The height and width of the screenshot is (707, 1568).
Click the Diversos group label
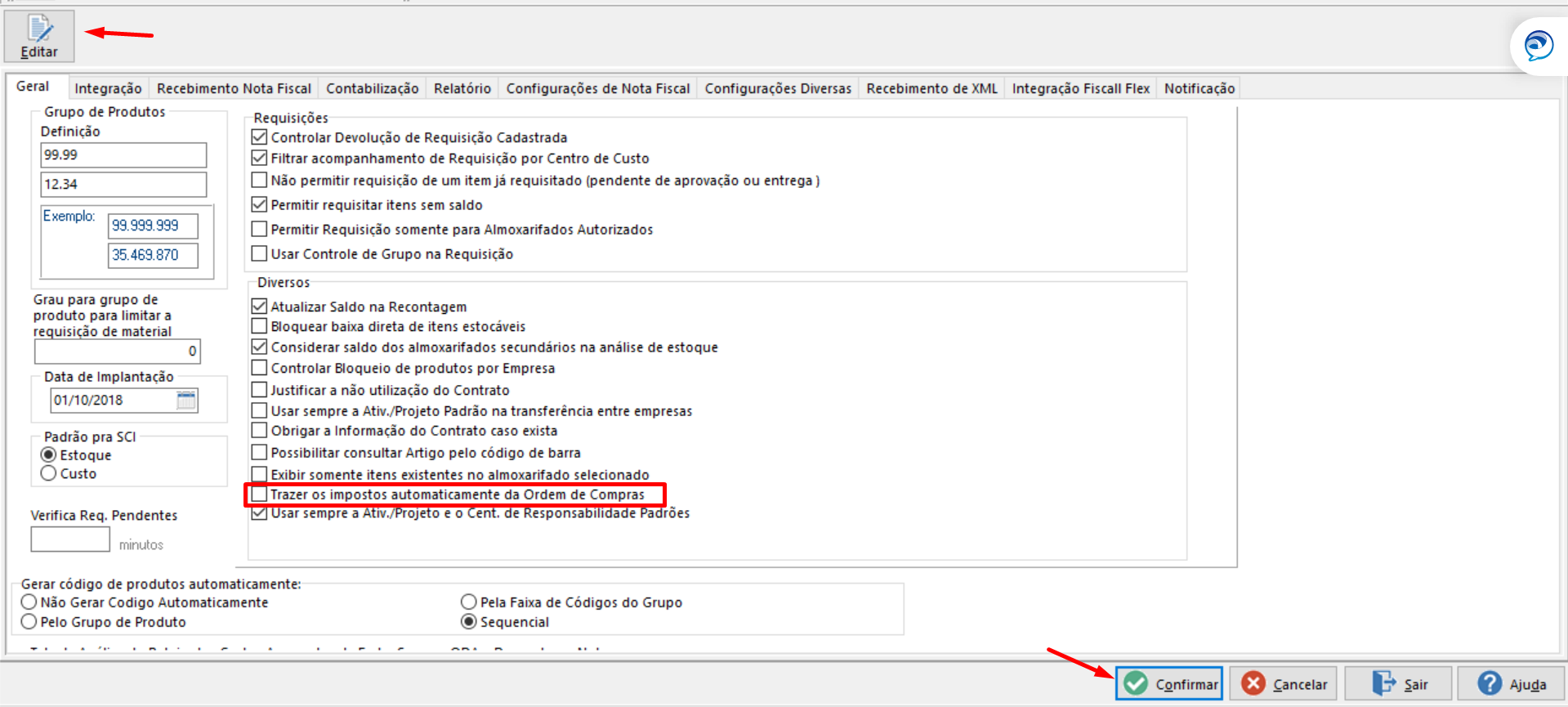[x=284, y=282]
